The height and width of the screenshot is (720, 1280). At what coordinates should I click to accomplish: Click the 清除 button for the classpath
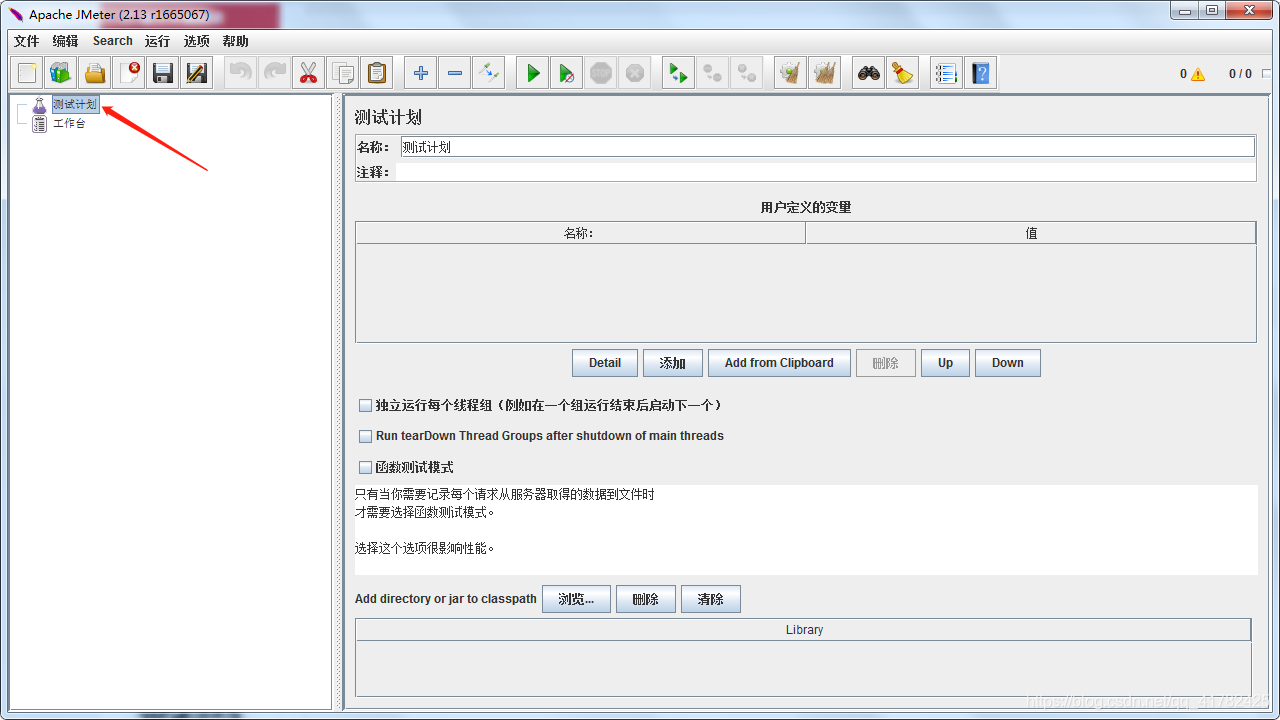click(711, 599)
